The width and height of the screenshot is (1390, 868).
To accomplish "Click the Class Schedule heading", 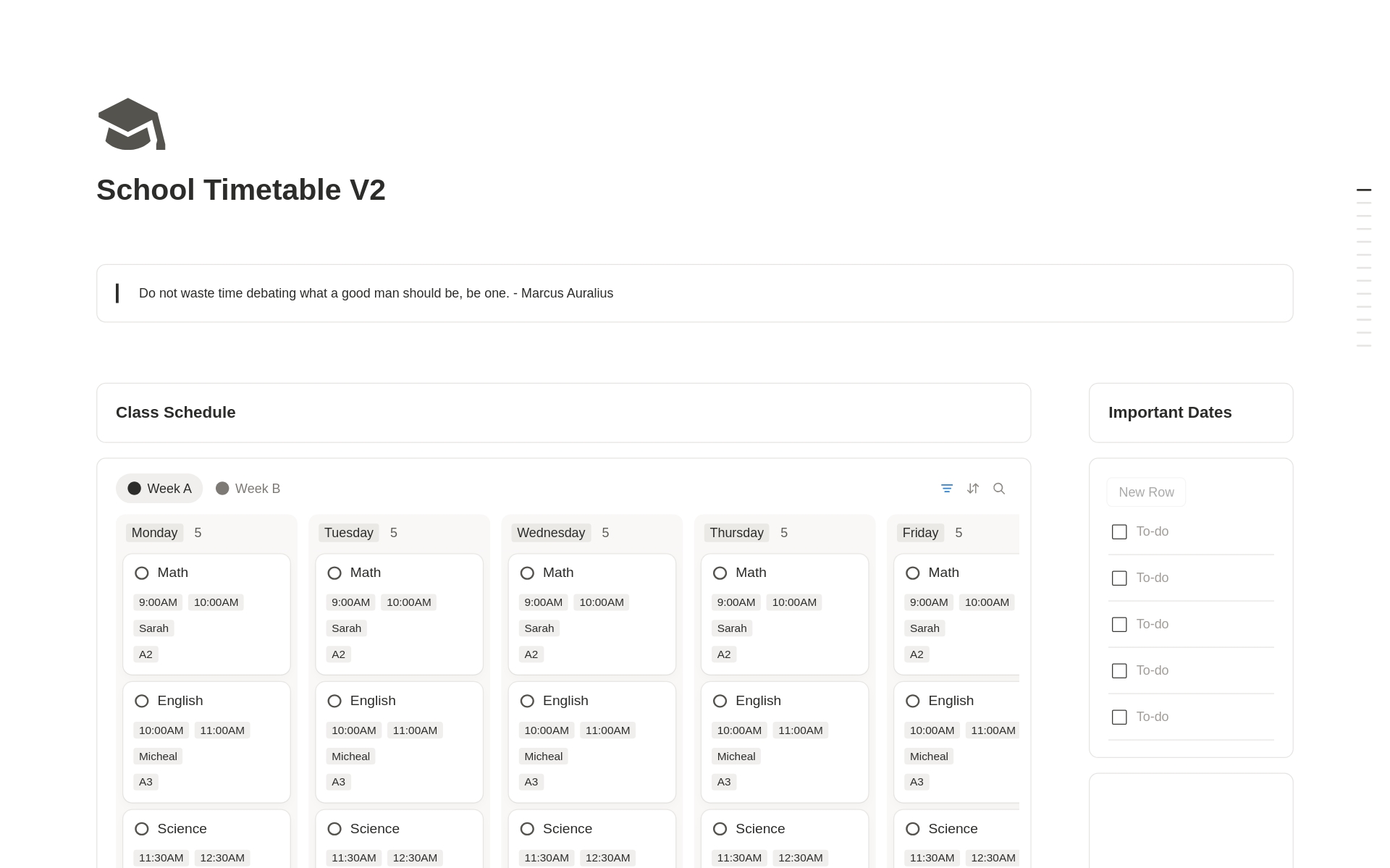I will (x=176, y=413).
